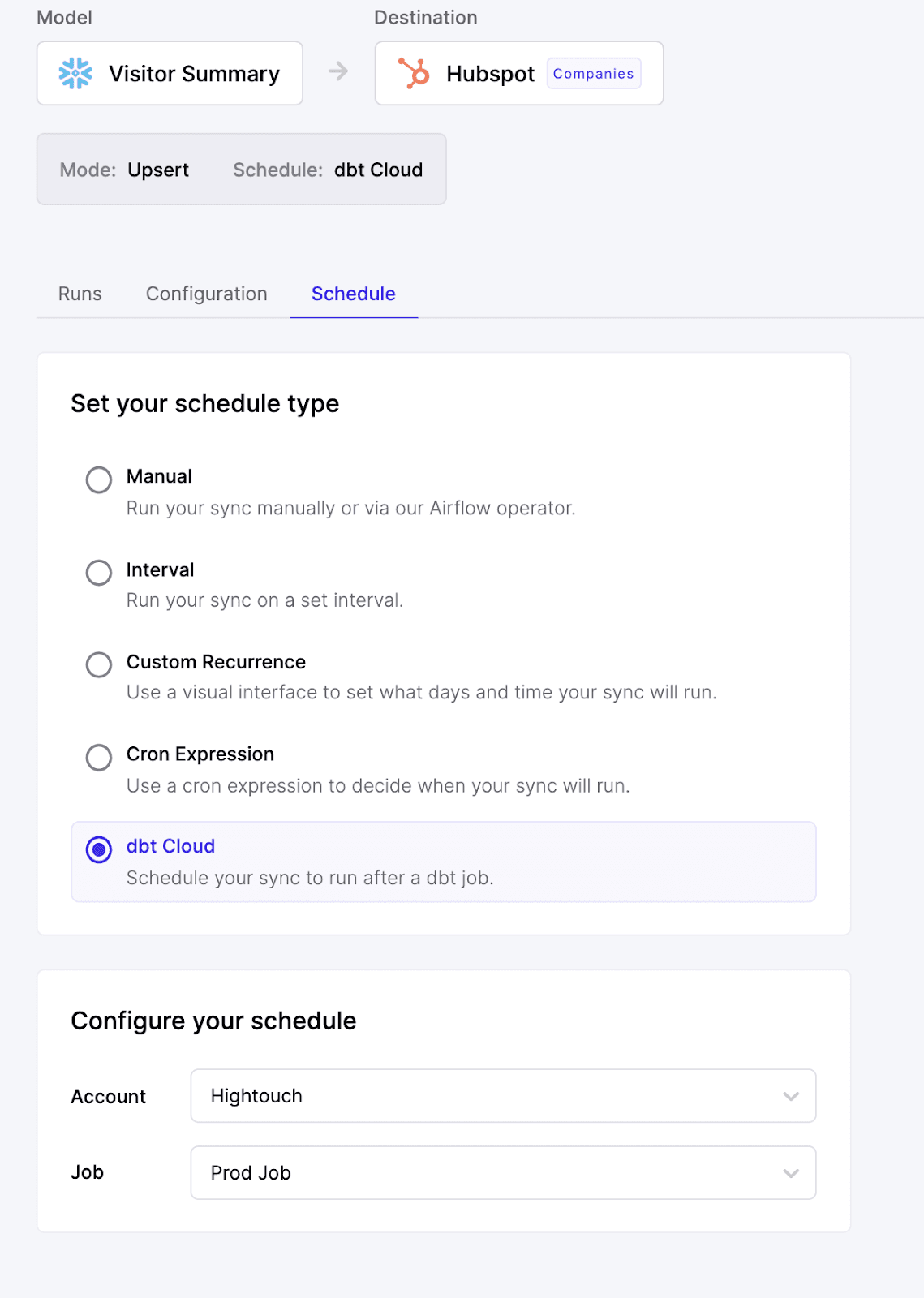Click the Mode Upsert summary label

pyautogui.click(x=124, y=170)
